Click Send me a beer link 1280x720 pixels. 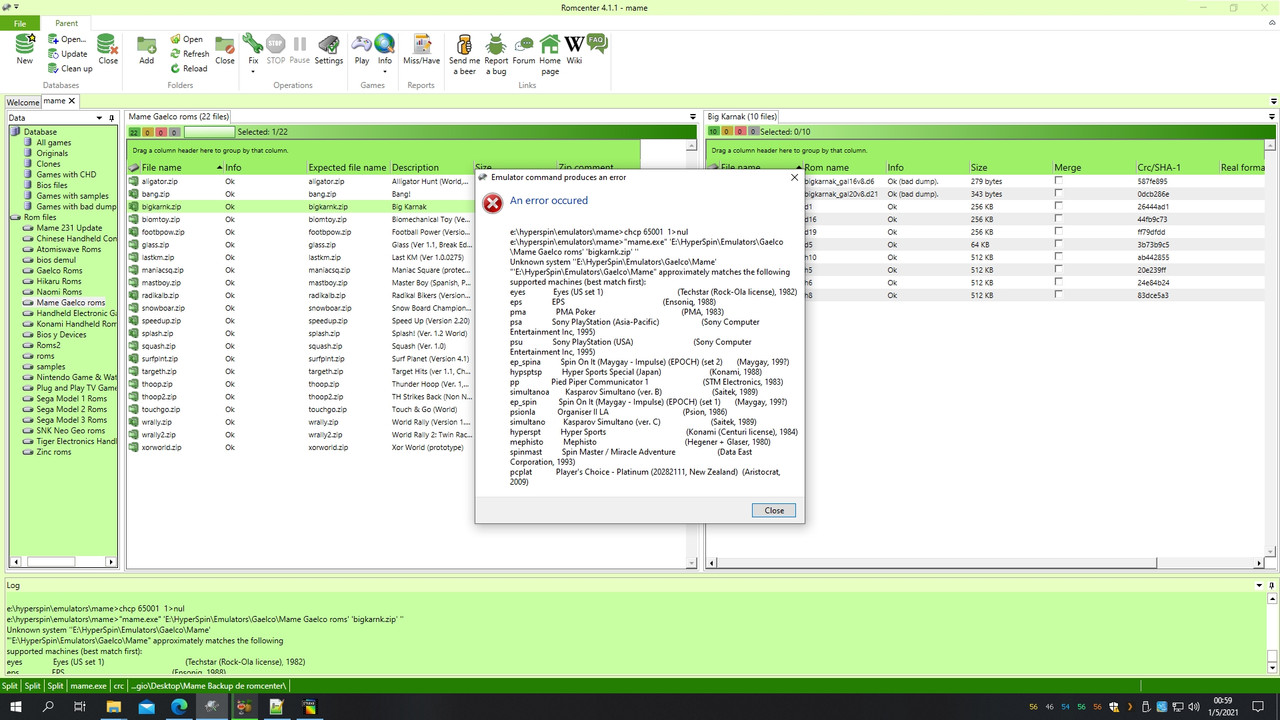coord(464,54)
